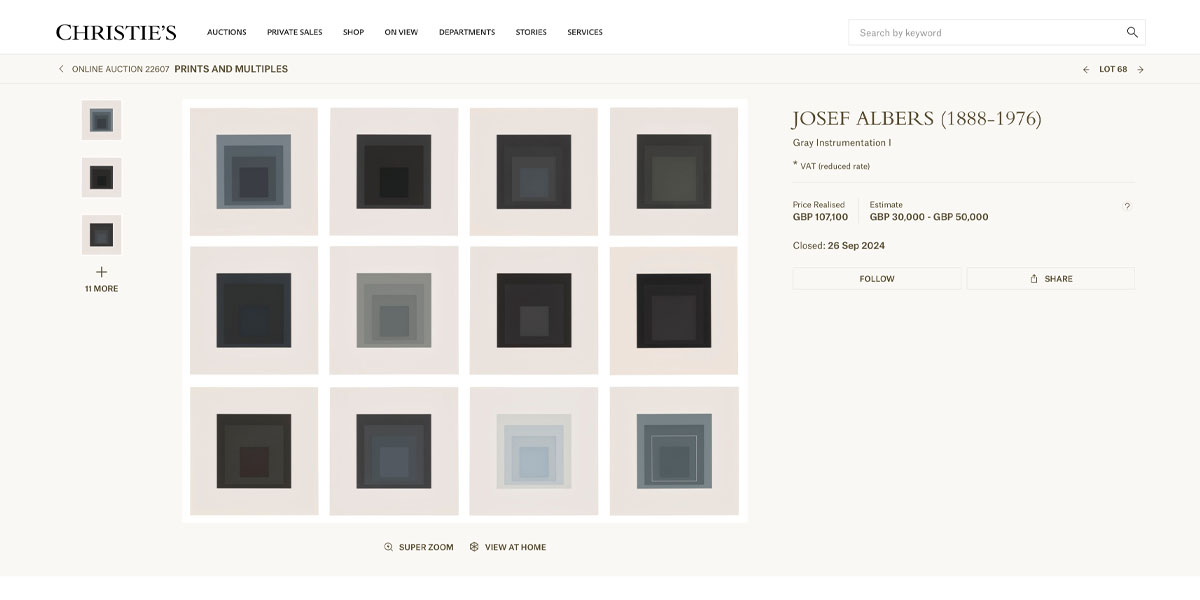The image size is (1200, 600).
Task: Open the estimate help question mark
Action: click(1127, 206)
